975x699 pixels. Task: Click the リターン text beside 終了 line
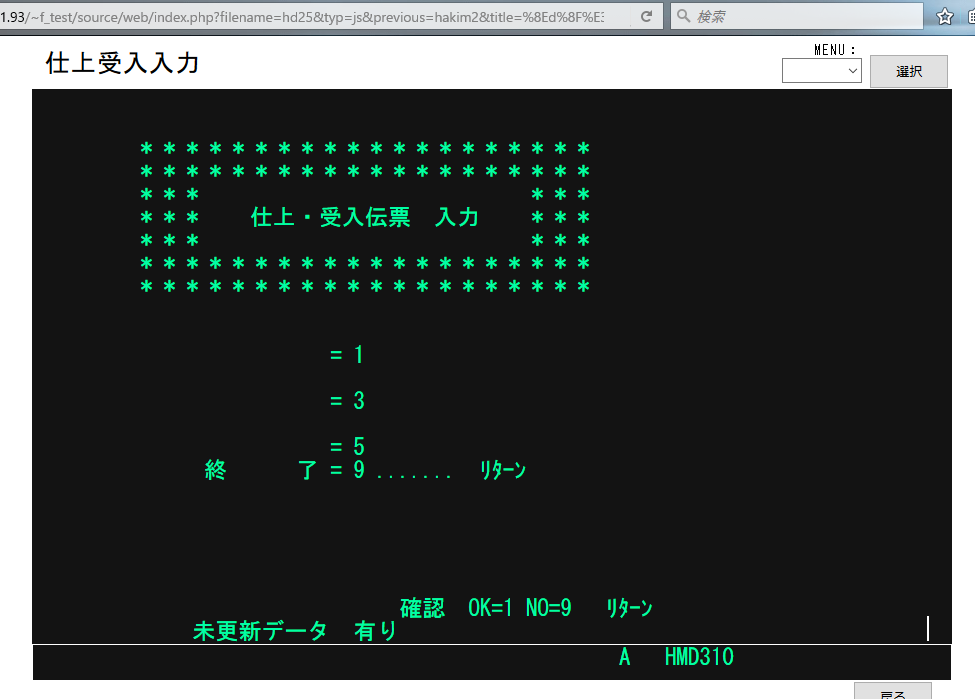coord(502,471)
